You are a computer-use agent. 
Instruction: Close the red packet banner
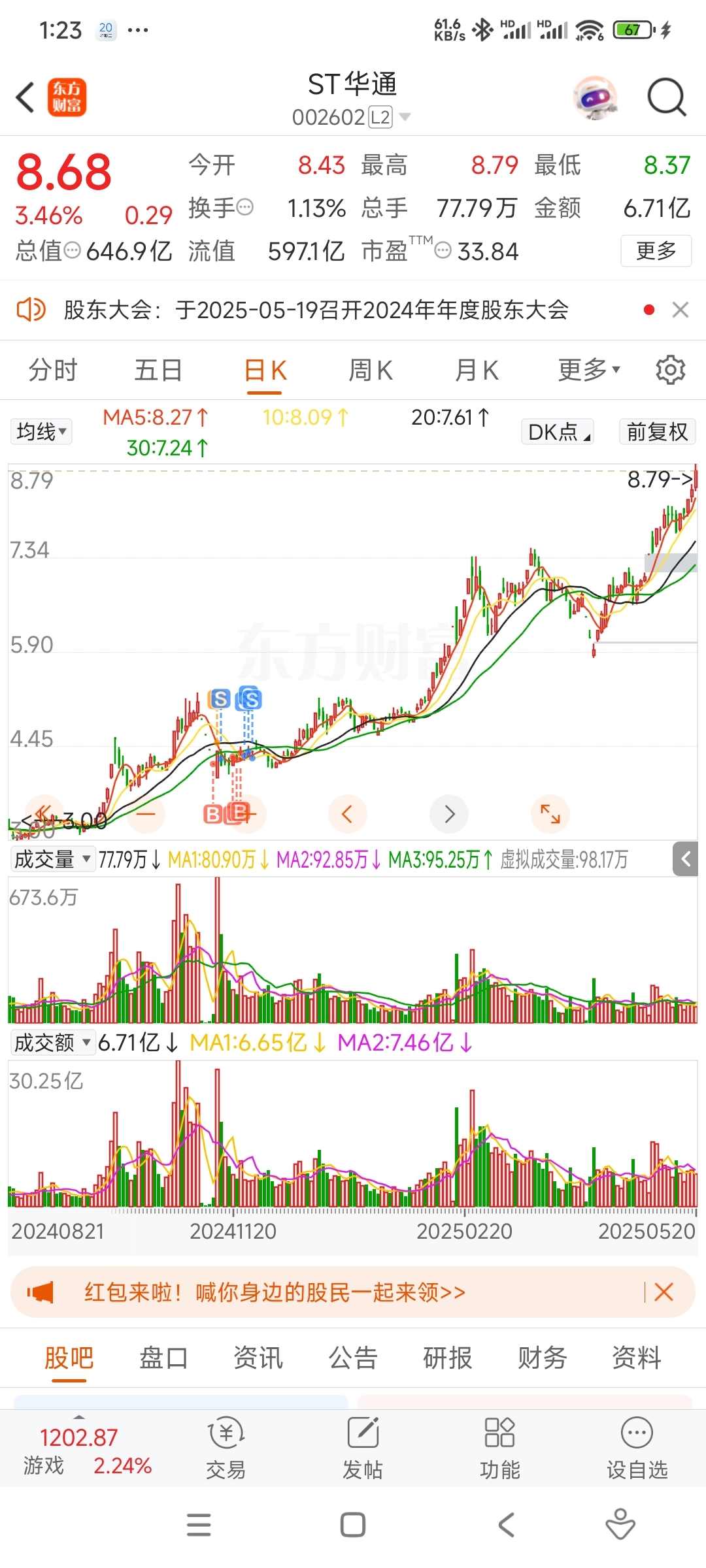pos(664,1292)
